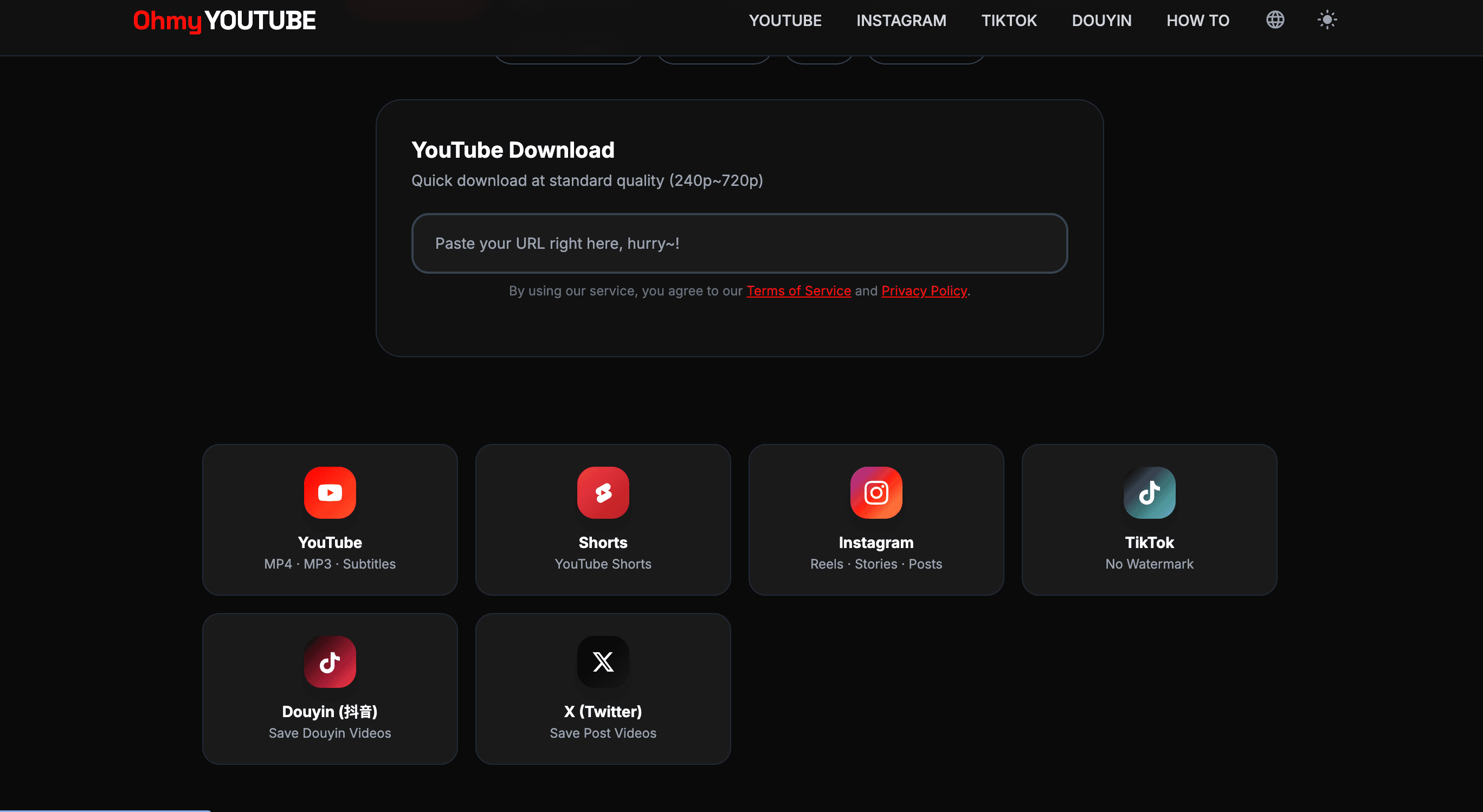Open the TikTok No Watermark downloader card
Image resolution: width=1483 pixels, height=812 pixels.
pyautogui.click(x=1149, y=520)
